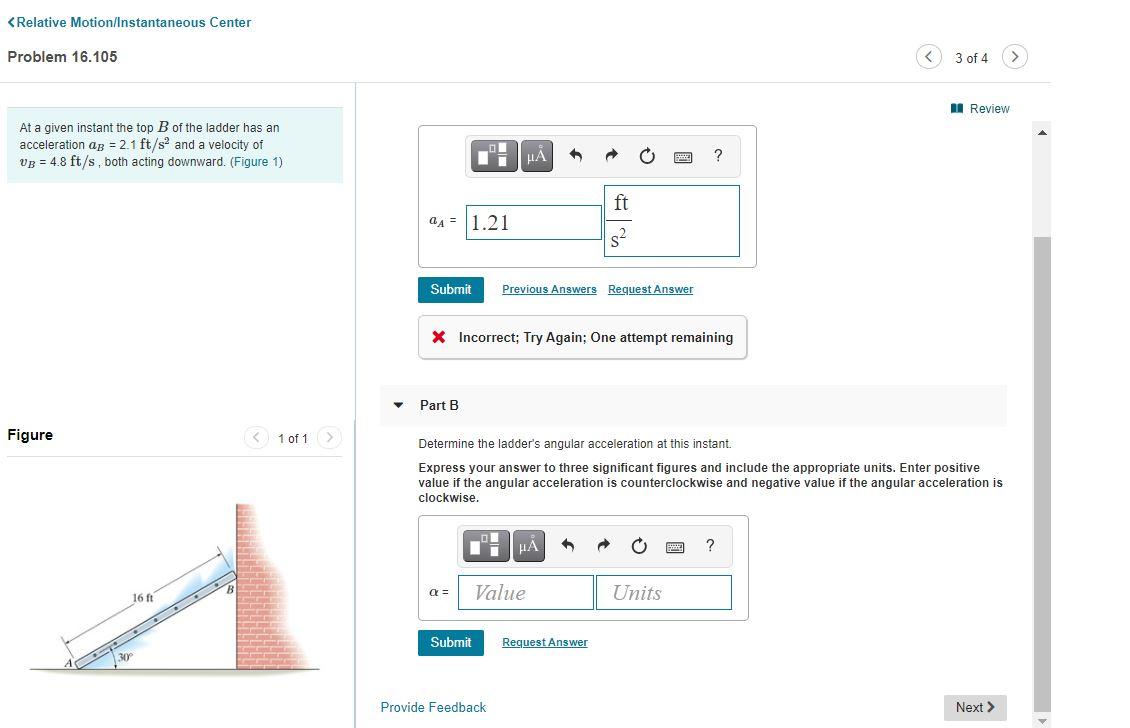Viewport: 1130px width, 728px height.
Task: Navigate back using the previous problem chevron
Action: pos(928,57)
